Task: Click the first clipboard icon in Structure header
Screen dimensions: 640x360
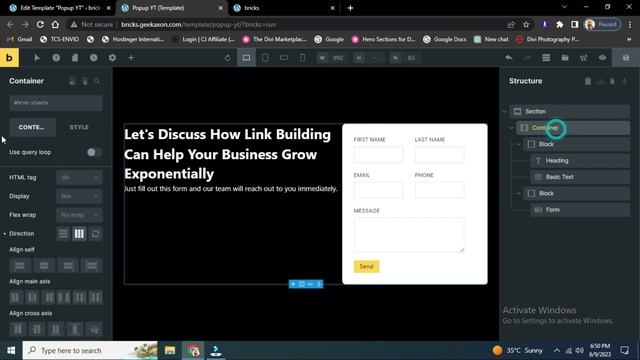Action: (588, 81)
